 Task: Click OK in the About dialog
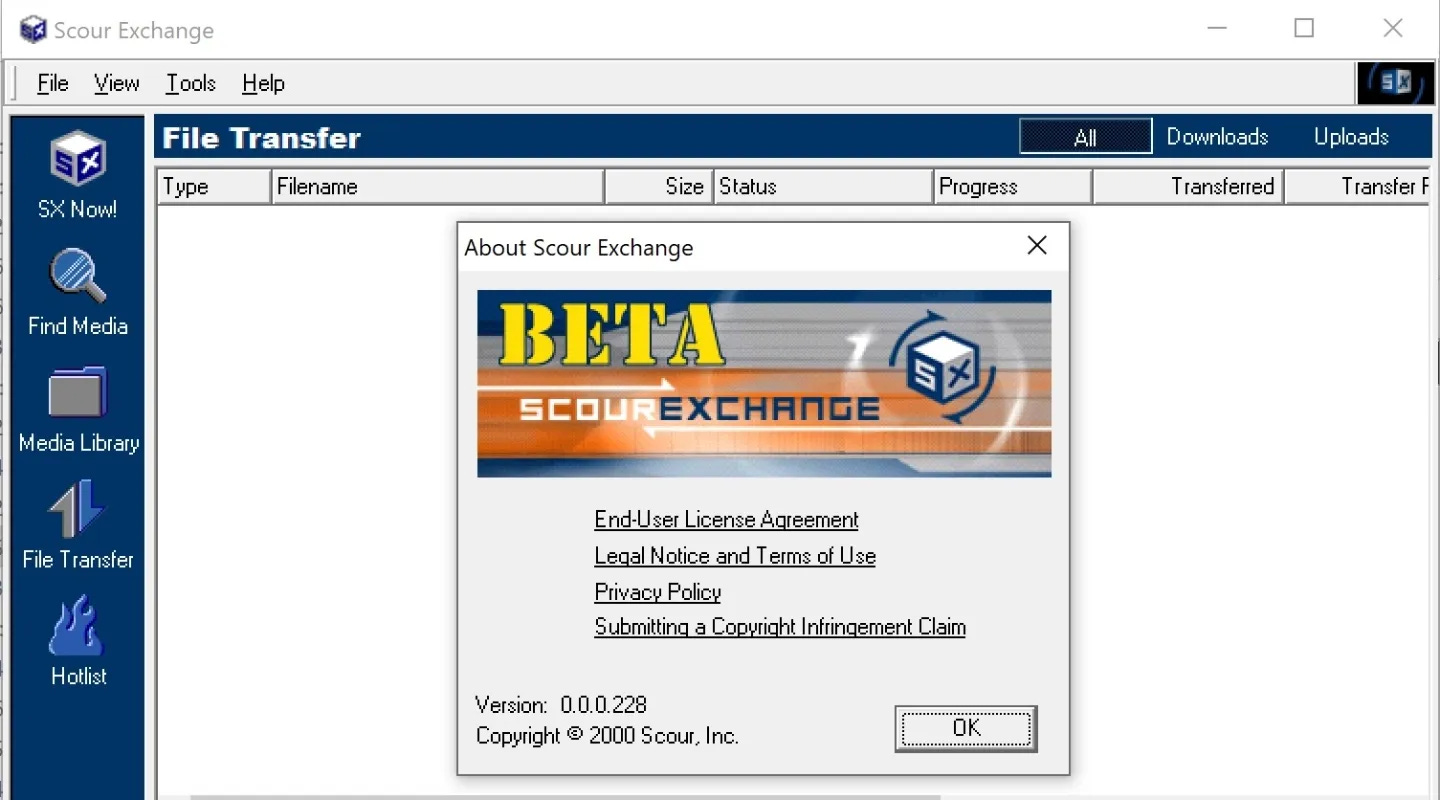pyautogui.click(x=966, y=728)
